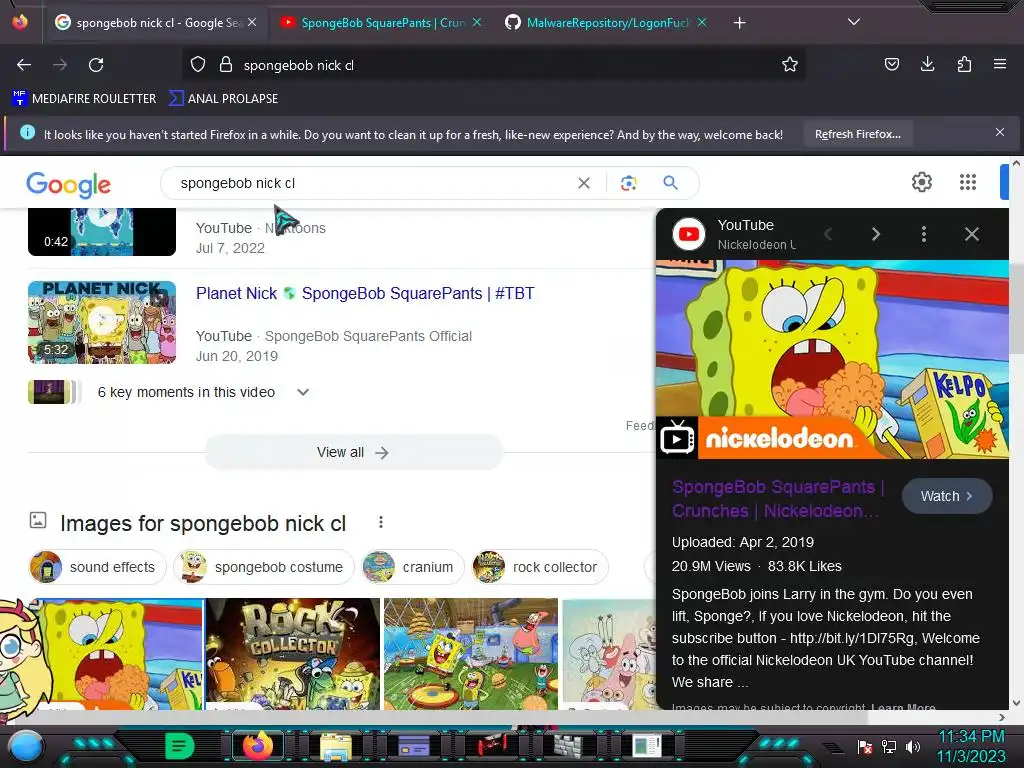
Task: Open the SpongeBob playground game image
Action: tap(471, 654)
